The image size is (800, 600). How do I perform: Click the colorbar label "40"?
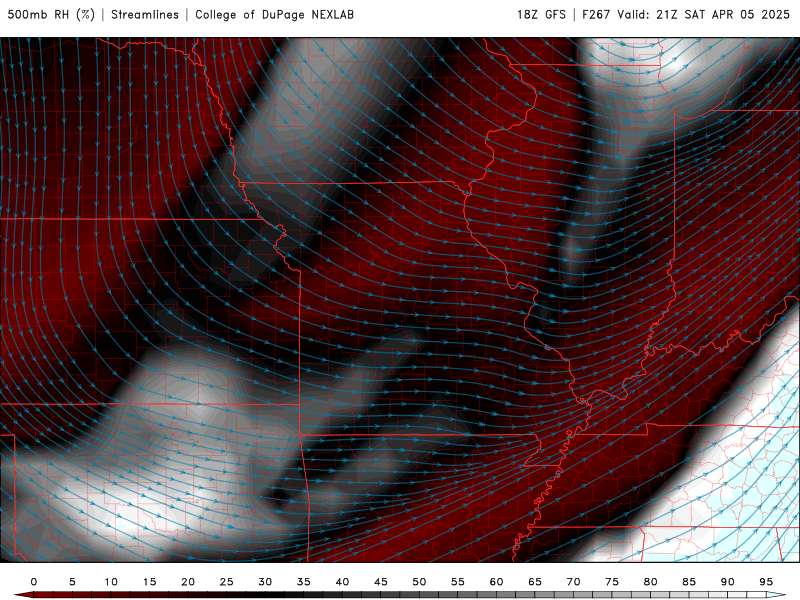(342, 582)
